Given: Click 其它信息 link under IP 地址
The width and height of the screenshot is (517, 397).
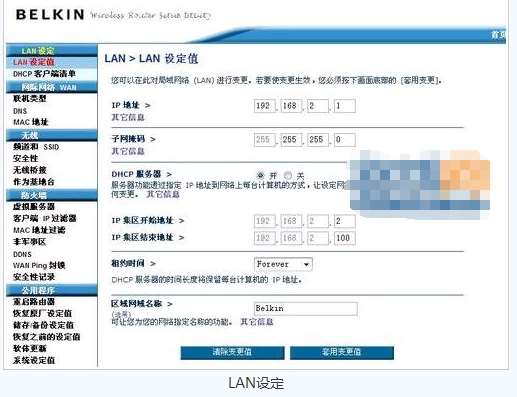Looking at the screenshot, I should [x=128, y=117].
